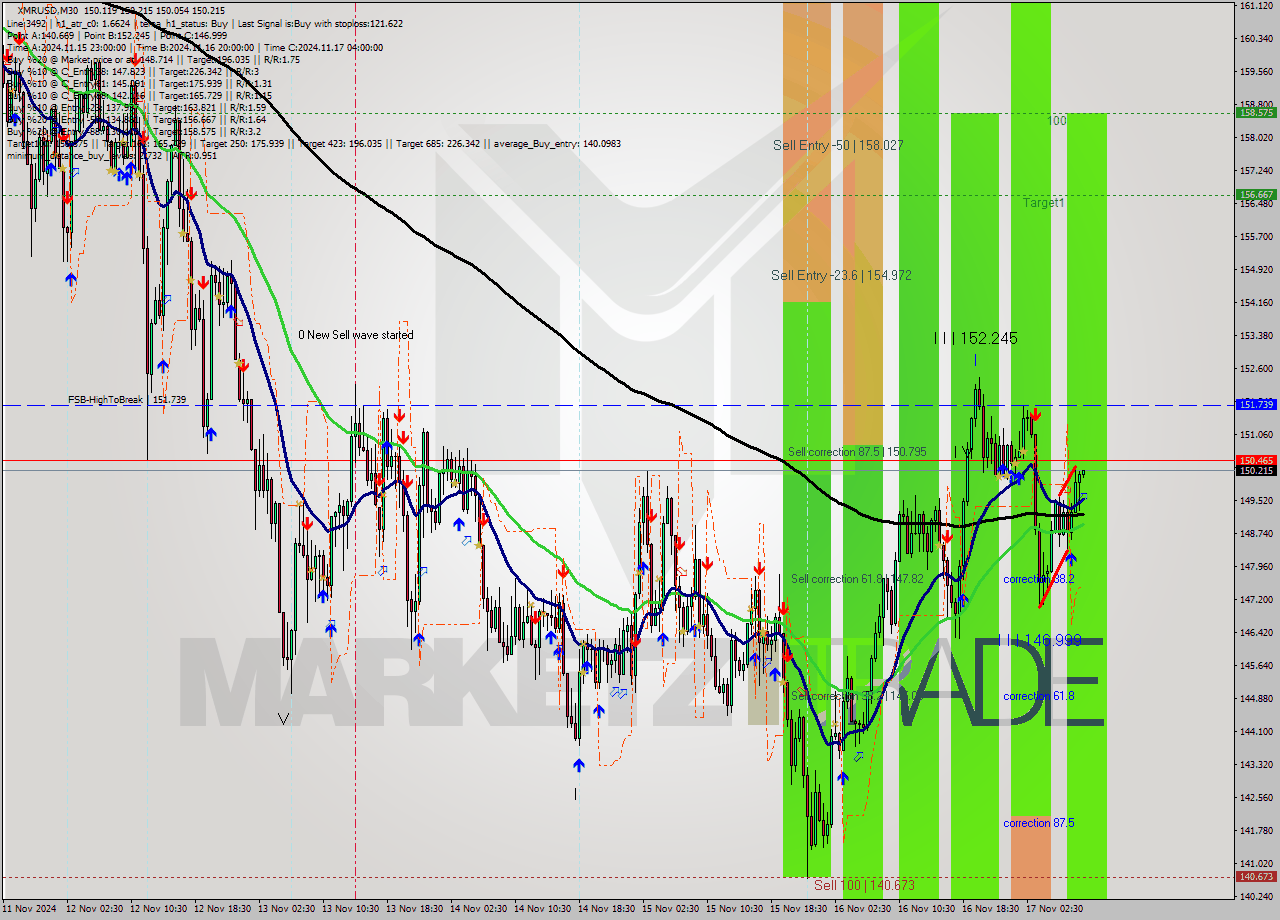This screenshot has width=1280, height=920.
Task: Click the '15 Nov 10:30' time label
Action: pos(734,909)
